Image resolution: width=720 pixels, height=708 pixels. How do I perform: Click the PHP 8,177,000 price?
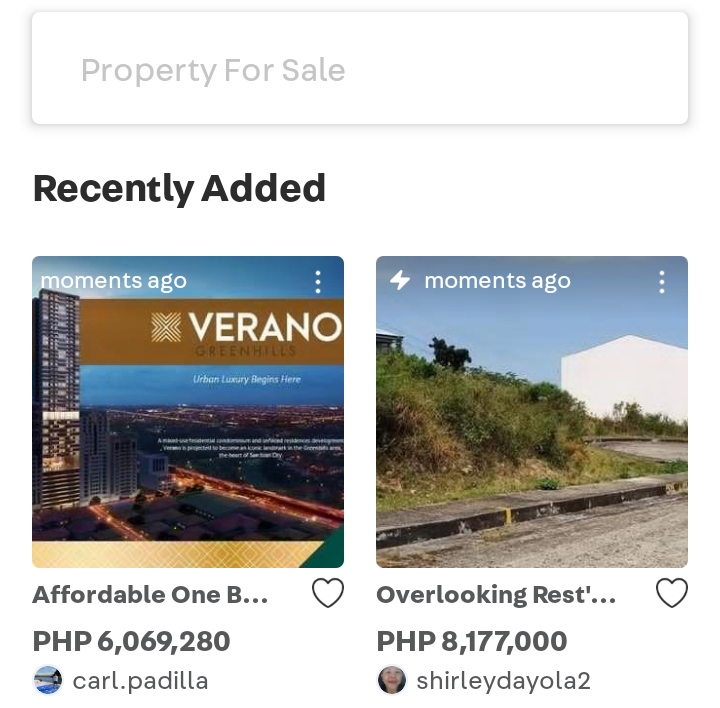(472, 641)
